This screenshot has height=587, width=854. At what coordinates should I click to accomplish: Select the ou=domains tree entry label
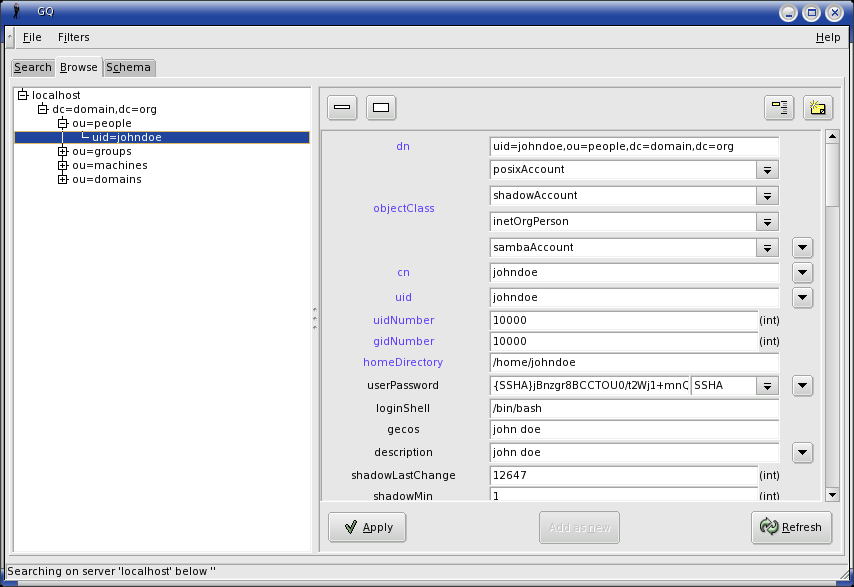pos(107,179)
